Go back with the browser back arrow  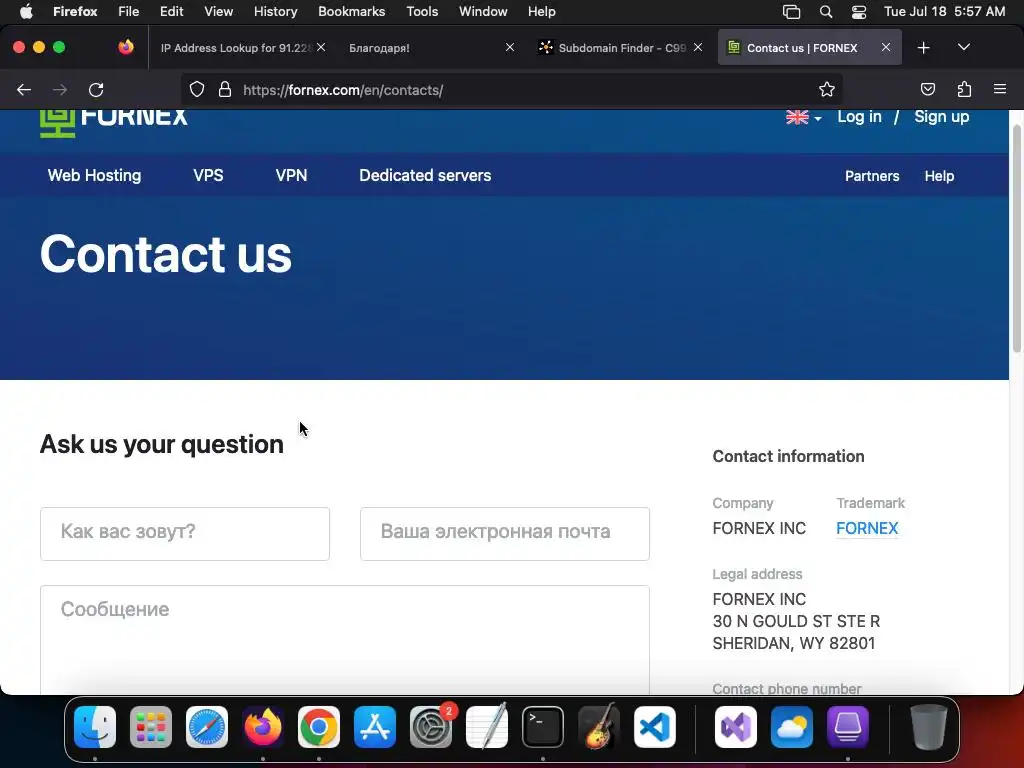coord(24,90)
